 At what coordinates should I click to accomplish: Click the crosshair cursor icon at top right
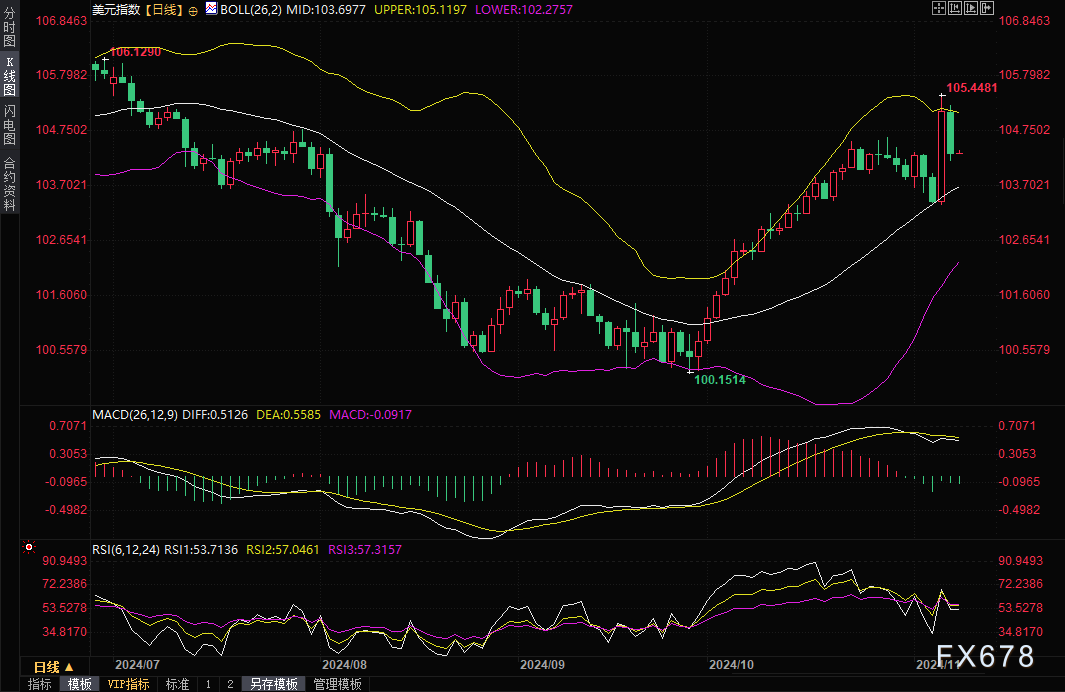click(x=938, y=8)
